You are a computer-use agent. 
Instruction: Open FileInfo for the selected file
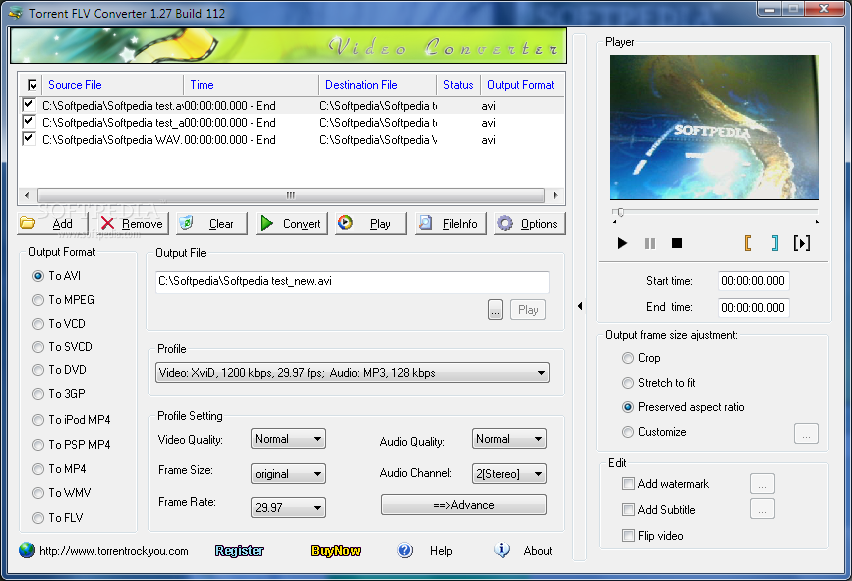tap(450, 223)
